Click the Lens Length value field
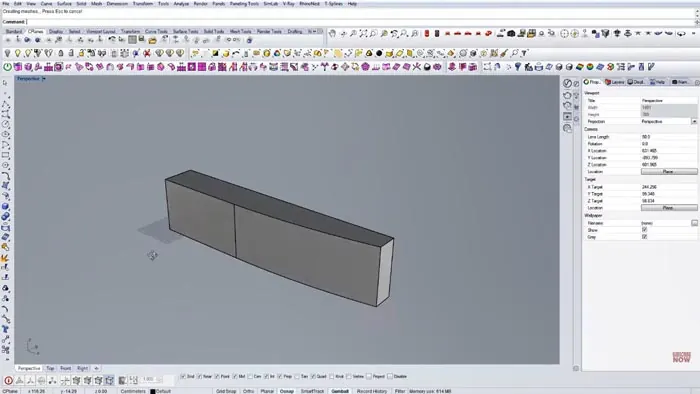Screen dimensions: 700x394 tap(669, 137)
